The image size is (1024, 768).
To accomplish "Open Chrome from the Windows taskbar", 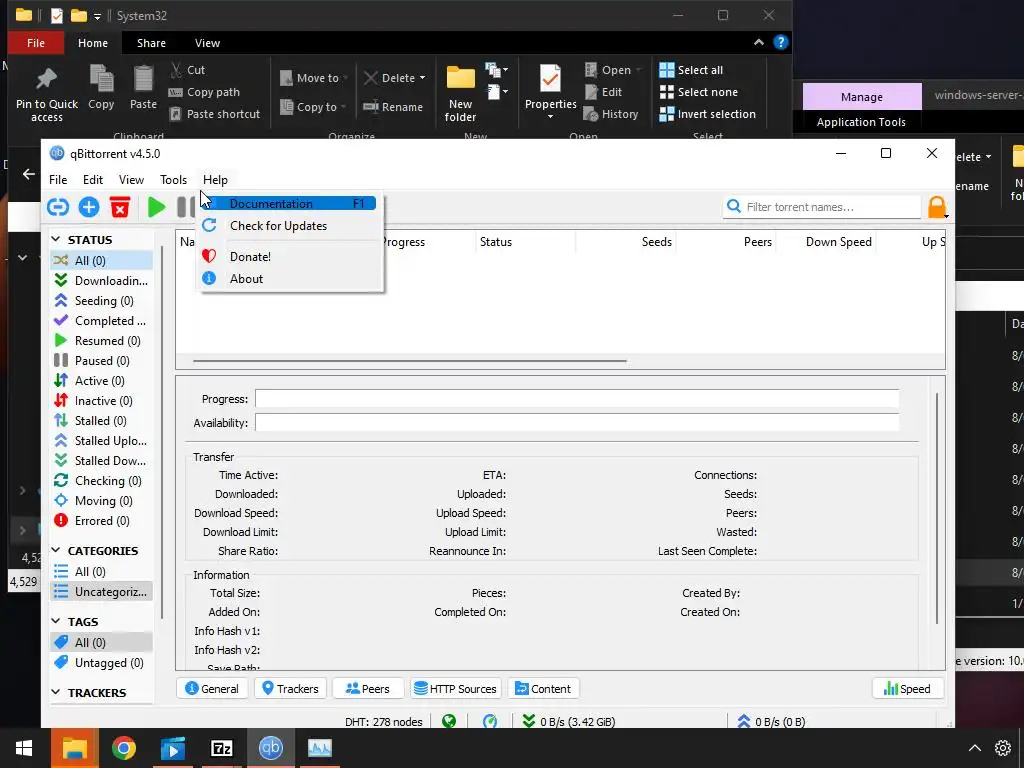I will [123, 748].
